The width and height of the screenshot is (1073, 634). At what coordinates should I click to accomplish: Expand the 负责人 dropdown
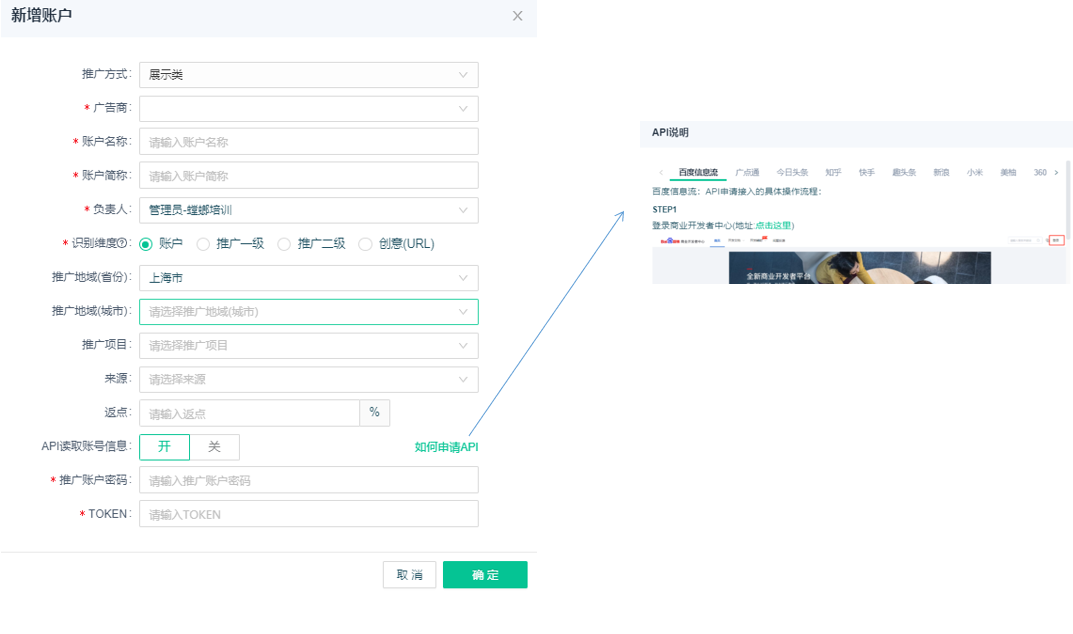308,210
